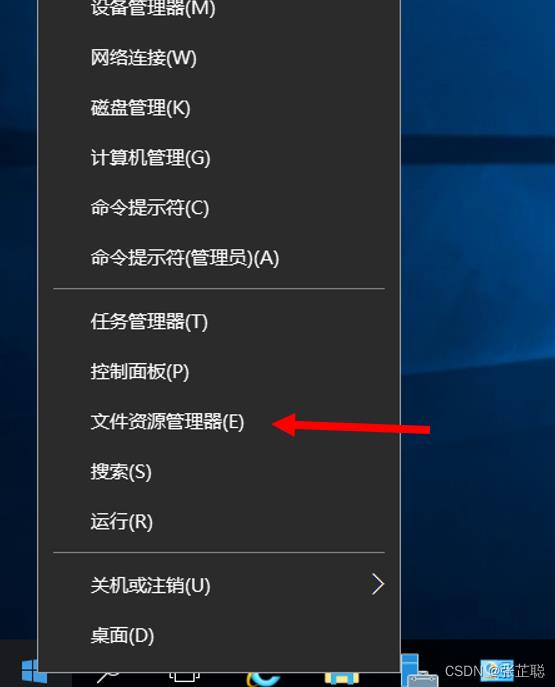Click the Task View taskbar icon
The height and width of the screenshot is (687, 555).
(x=184, y=677)
